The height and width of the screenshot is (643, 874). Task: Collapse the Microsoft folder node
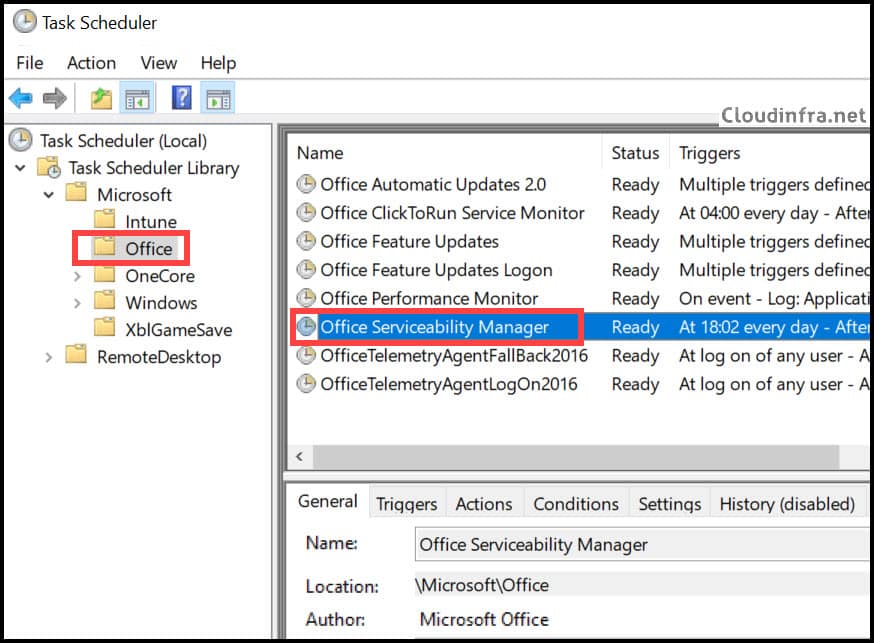click(x=49, y=195)
